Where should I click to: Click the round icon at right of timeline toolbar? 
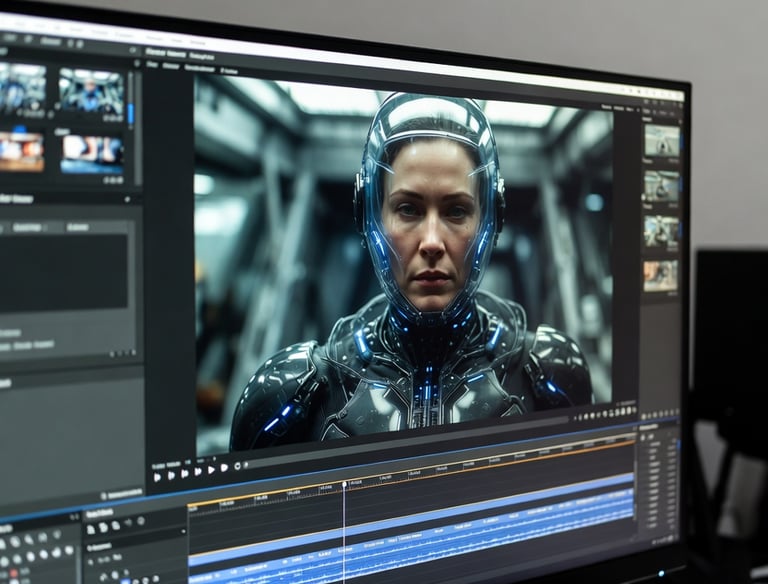pyautogui.click(x=141, y=521)
